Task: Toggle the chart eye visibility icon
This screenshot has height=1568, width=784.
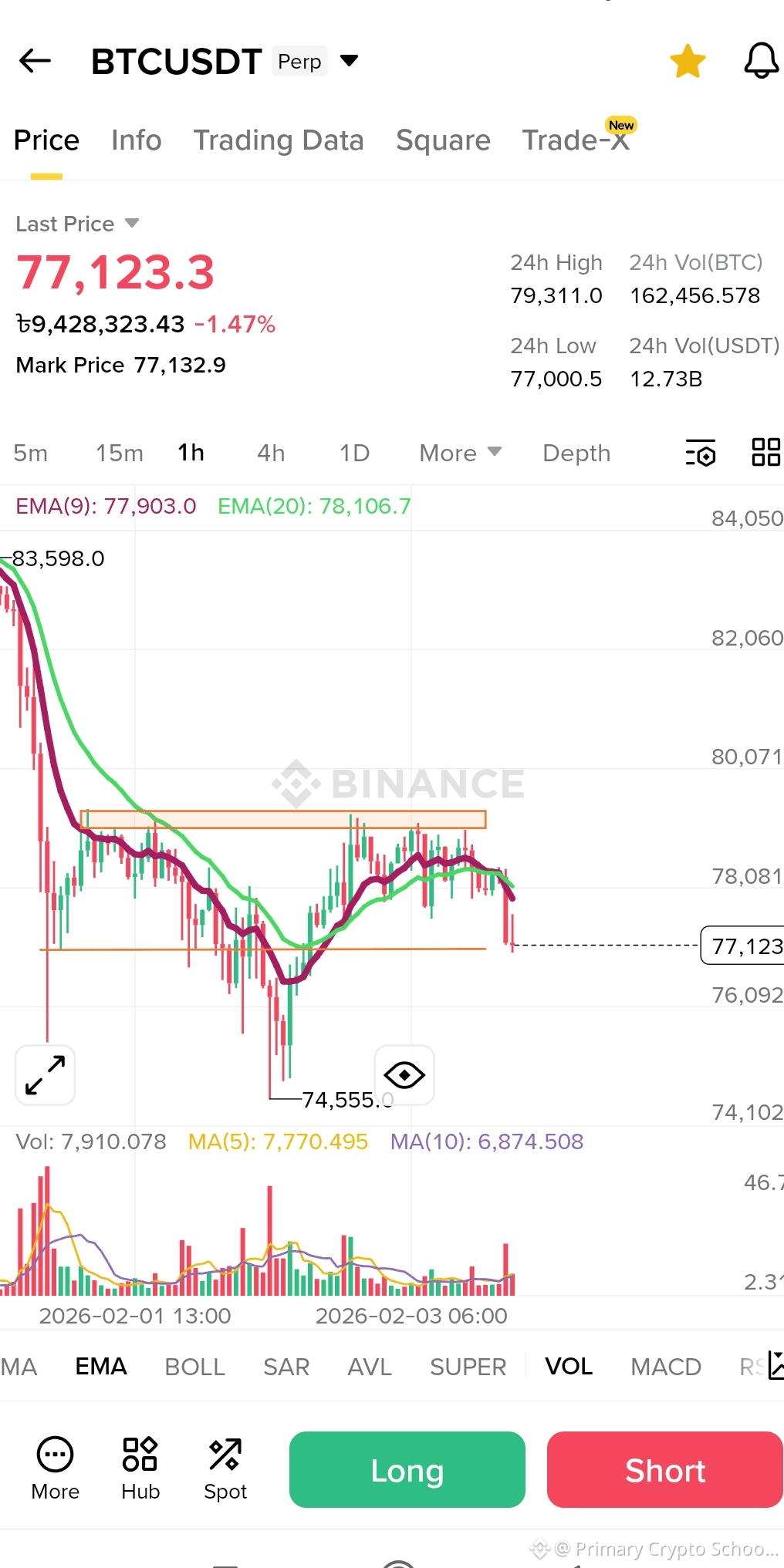Action: pyautogui.click(x=404, y=1074)
